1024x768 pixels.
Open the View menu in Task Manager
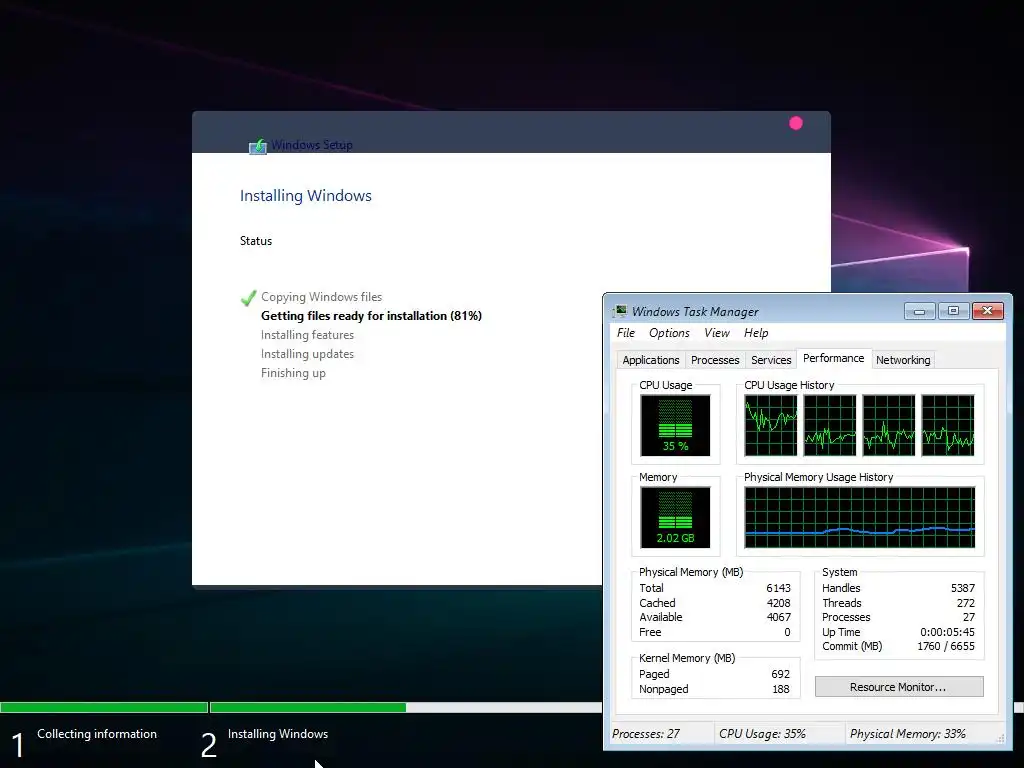point(716,333)
